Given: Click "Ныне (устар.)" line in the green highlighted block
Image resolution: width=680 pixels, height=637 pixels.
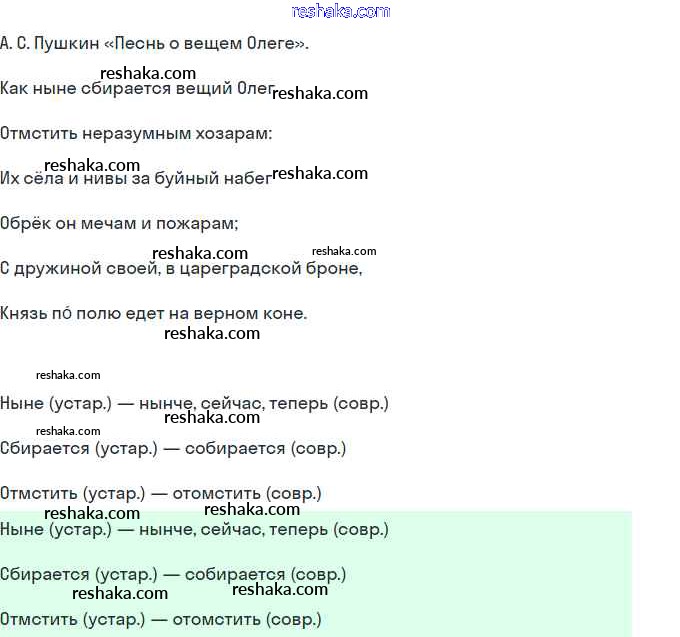Looking at the screenshot, I should pos(194,530).
